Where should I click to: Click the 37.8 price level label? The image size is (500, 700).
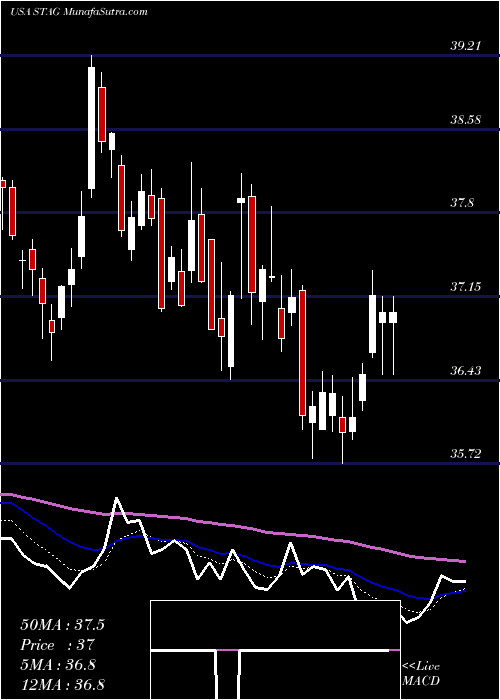point(462,203)
